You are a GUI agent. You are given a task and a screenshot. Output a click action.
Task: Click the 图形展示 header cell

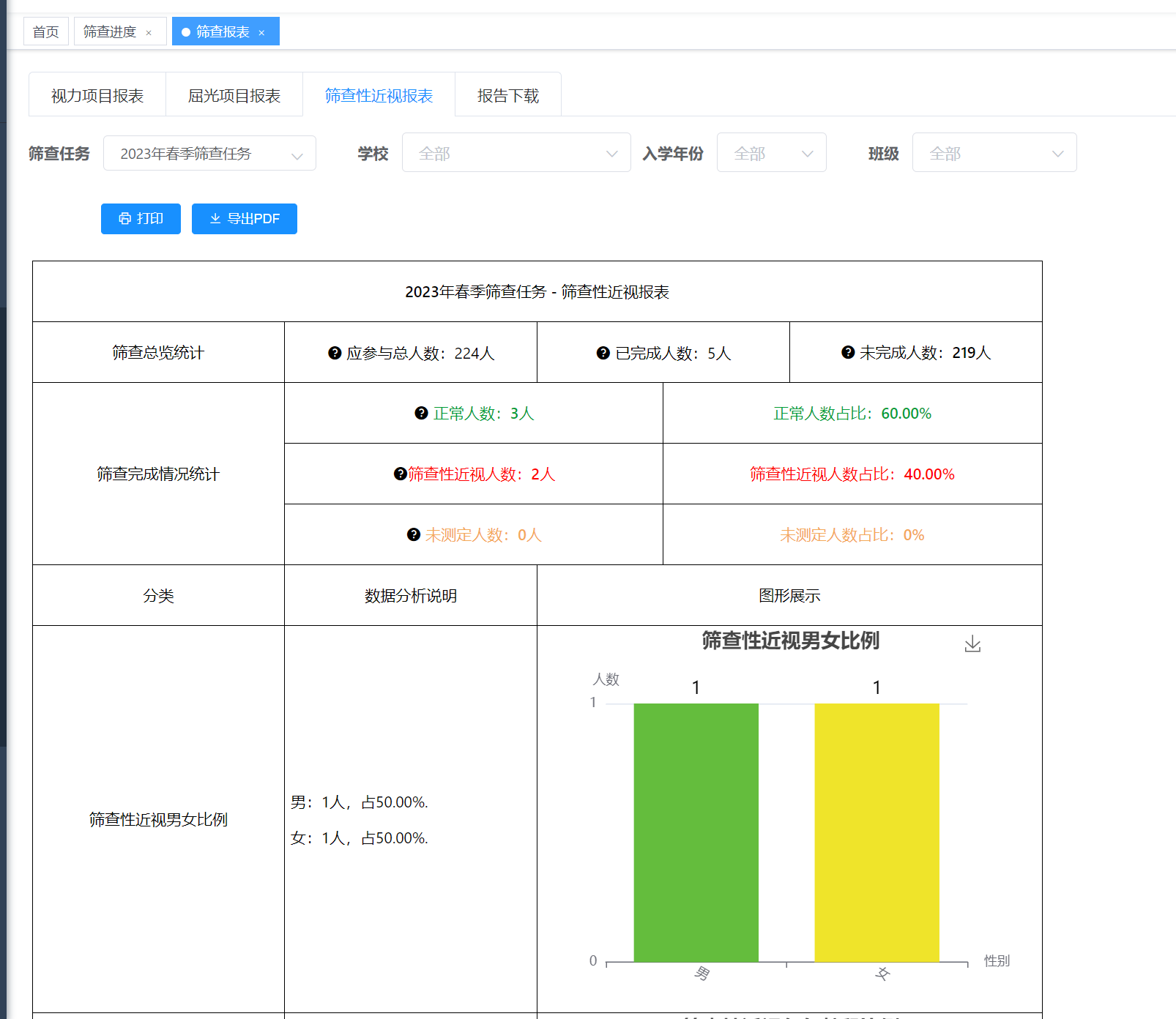click(789, 595)
